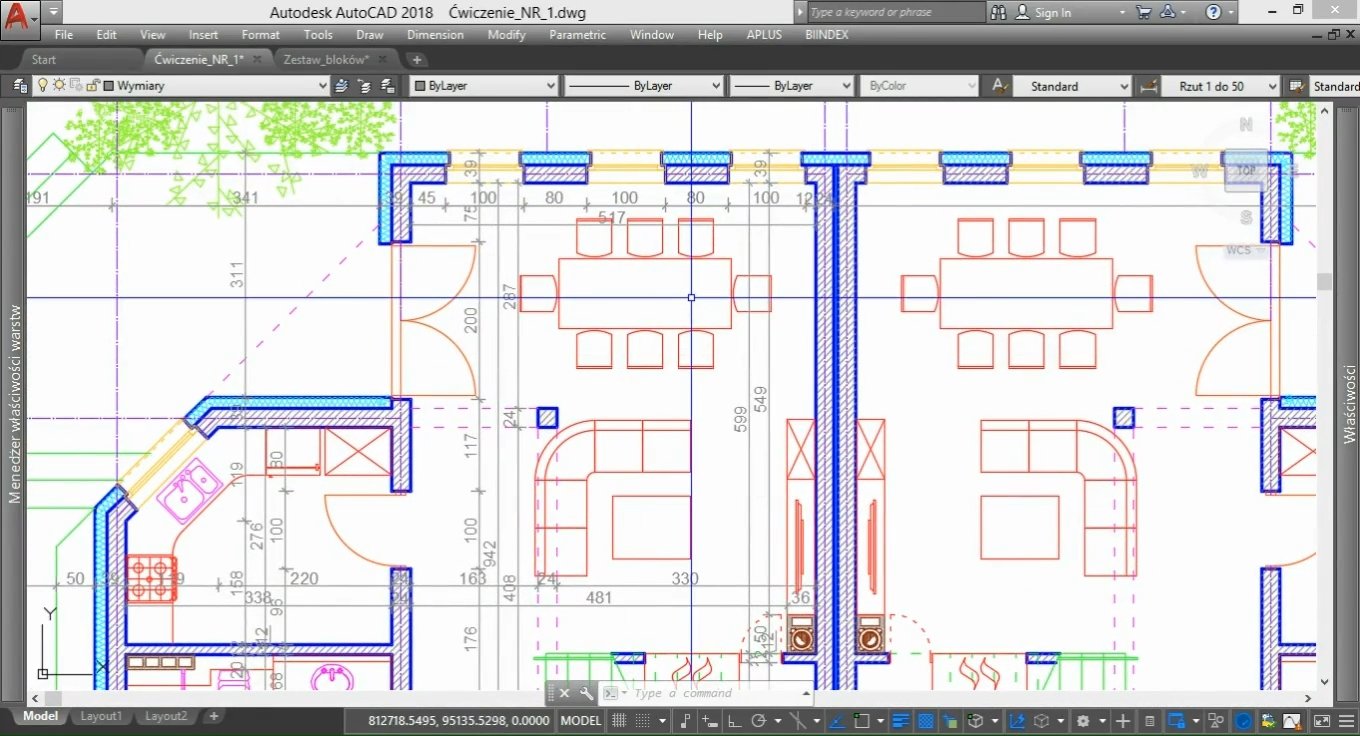This screenshot has width=1360, height=736.
Task: Click the Autodesk App Store cart icon
Action: [1144, 12]
